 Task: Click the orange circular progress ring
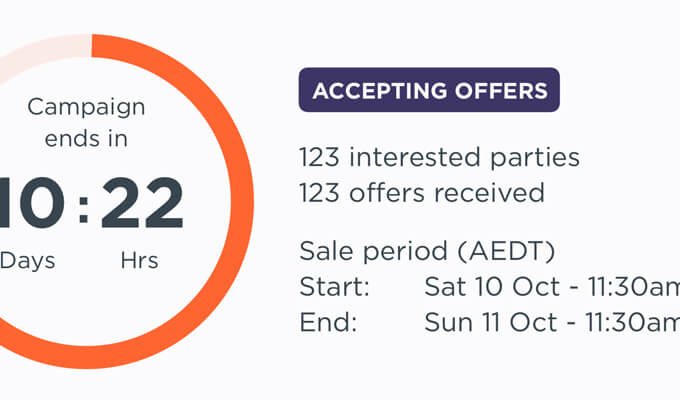242,200
